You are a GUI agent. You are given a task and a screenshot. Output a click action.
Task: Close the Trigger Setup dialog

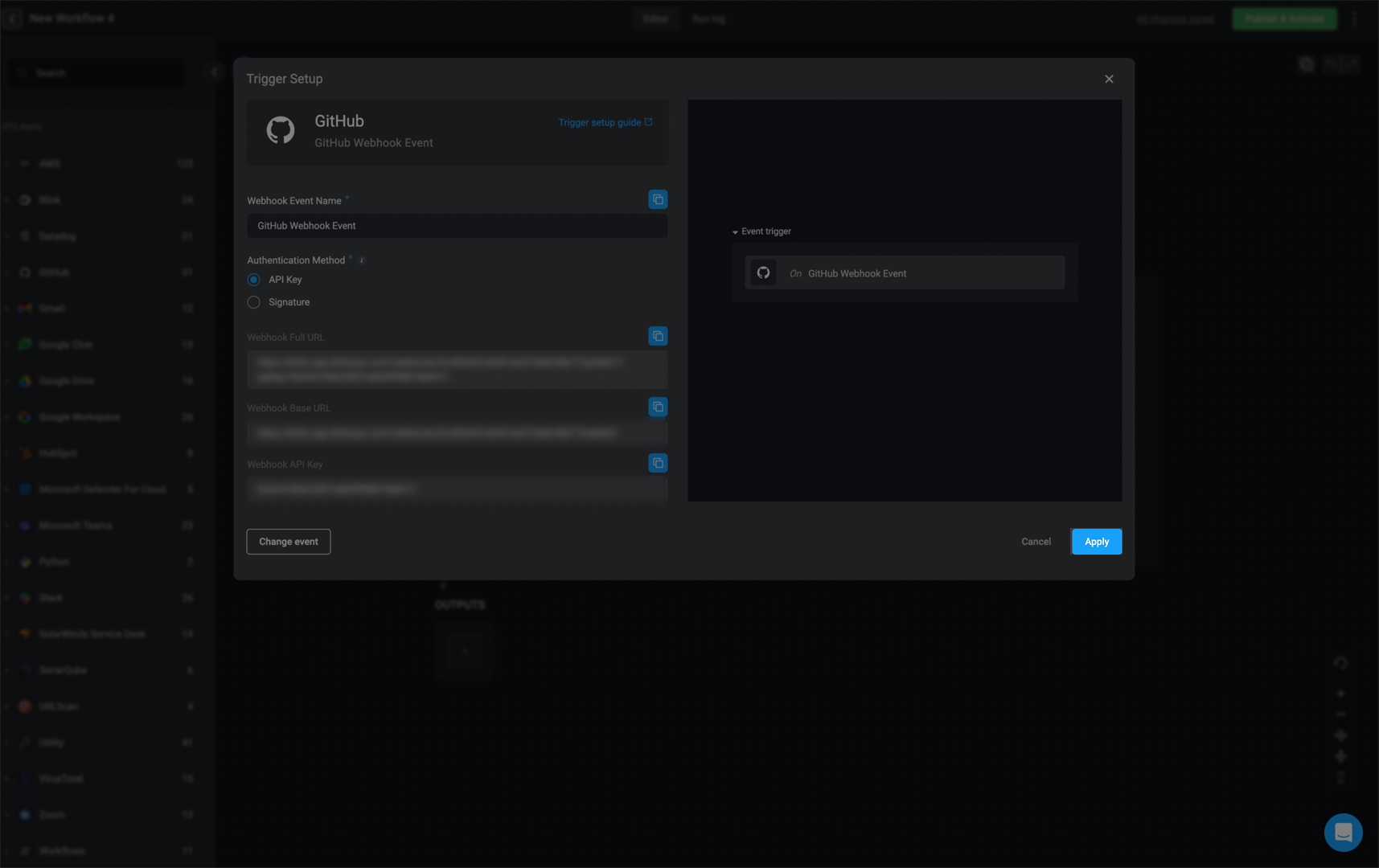[x=1109, y=79]
